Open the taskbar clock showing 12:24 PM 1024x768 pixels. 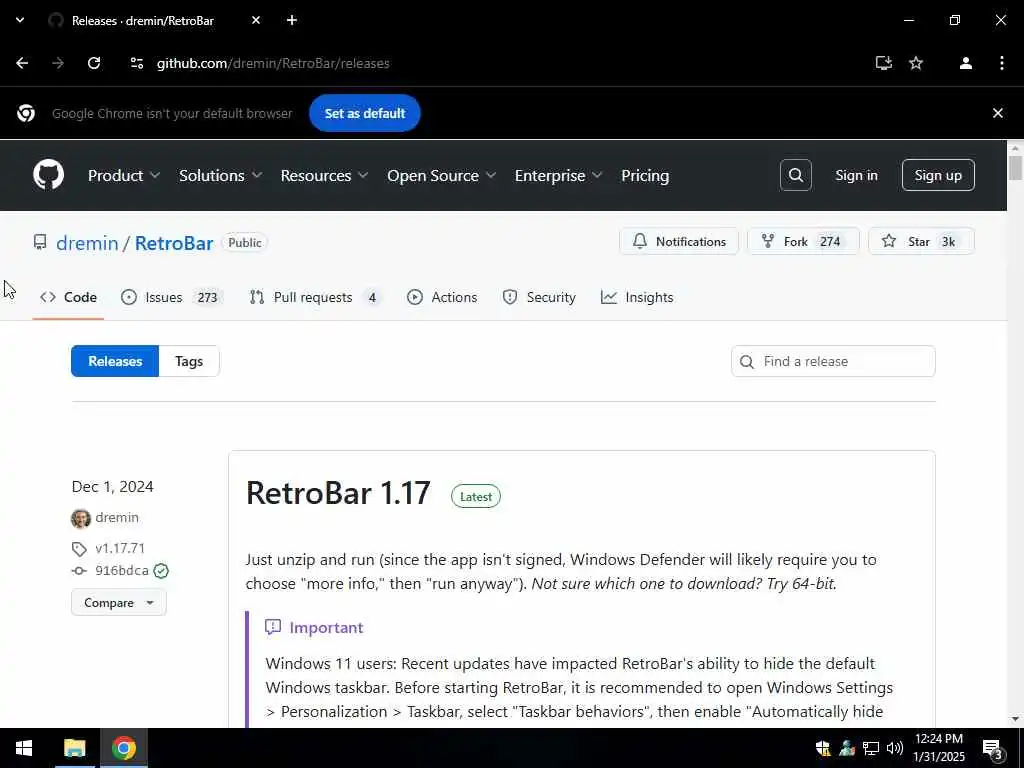point(939,748)
